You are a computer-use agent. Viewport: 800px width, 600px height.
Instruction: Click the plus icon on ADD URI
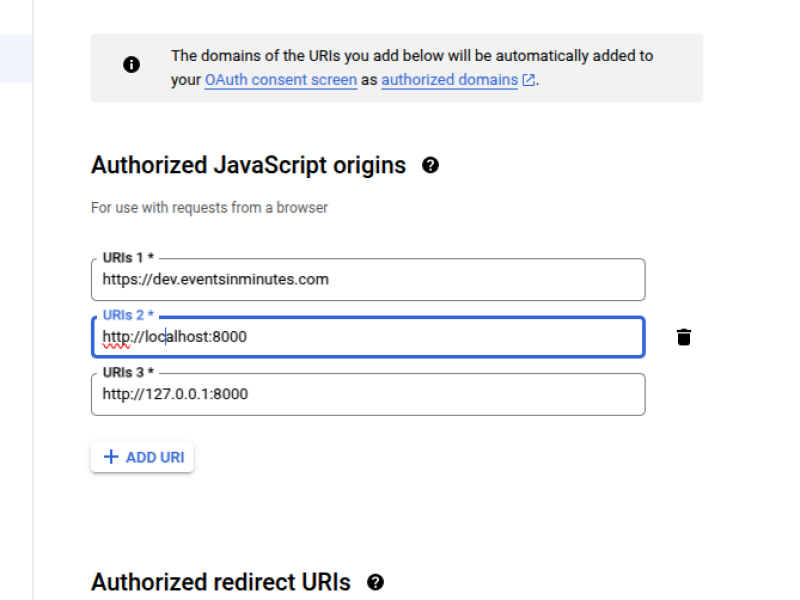click(x=111, y=457)
